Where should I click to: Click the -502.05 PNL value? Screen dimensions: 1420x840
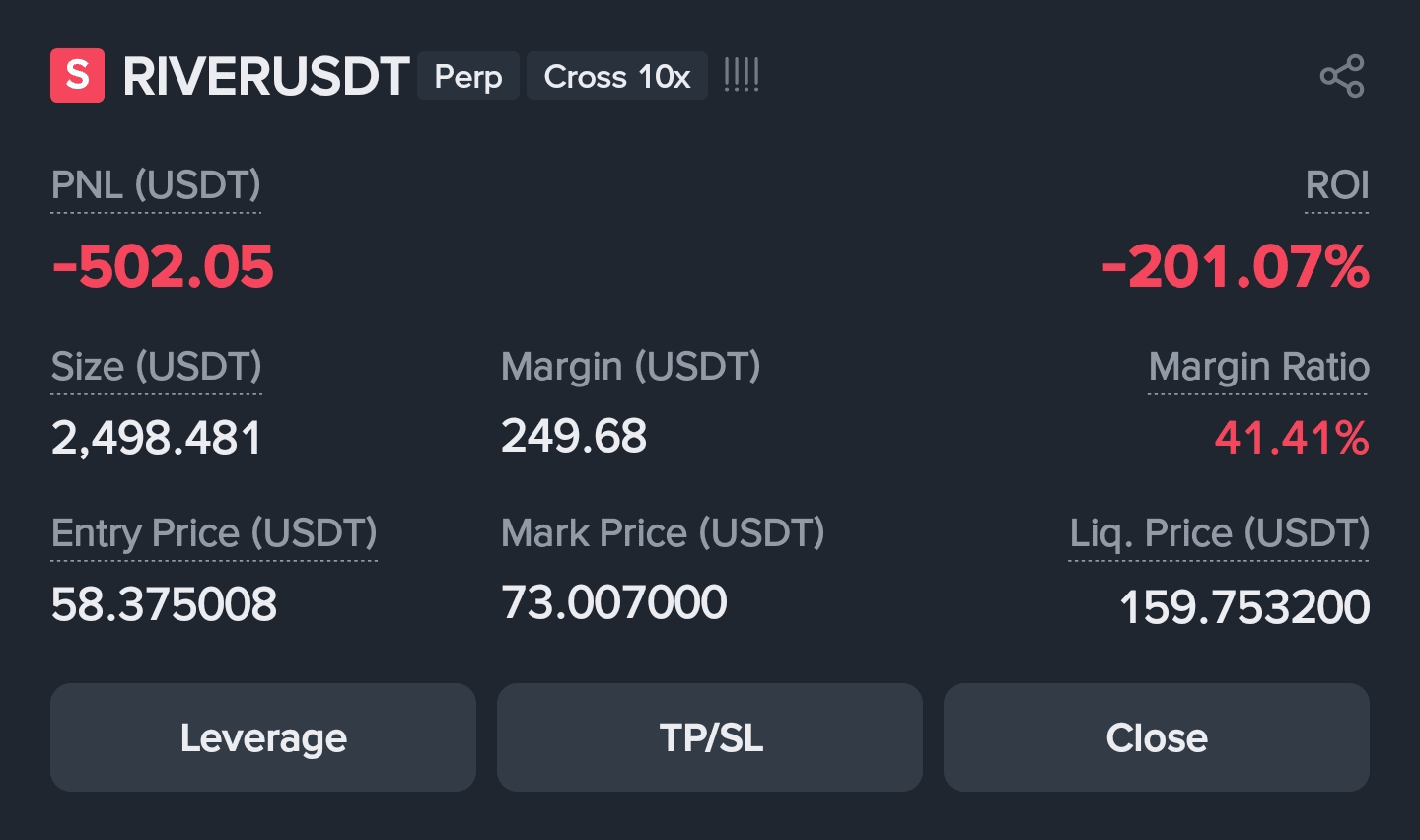[x=163, y=267]
